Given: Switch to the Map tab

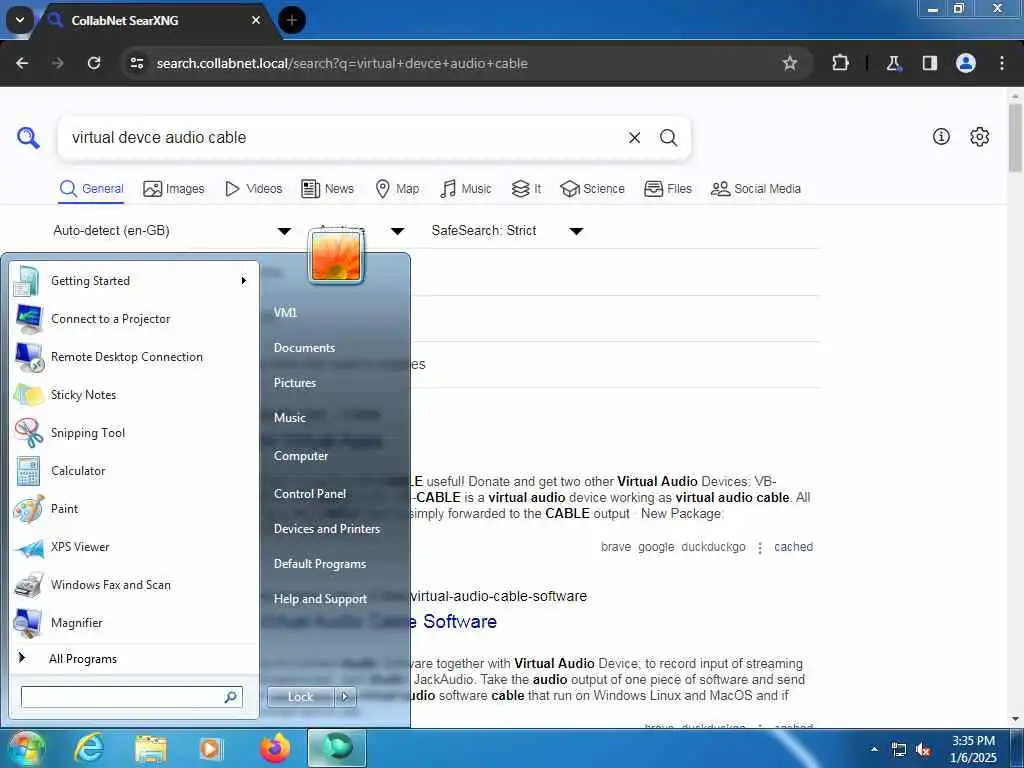Looking at the screenshot, I should 397,189.
